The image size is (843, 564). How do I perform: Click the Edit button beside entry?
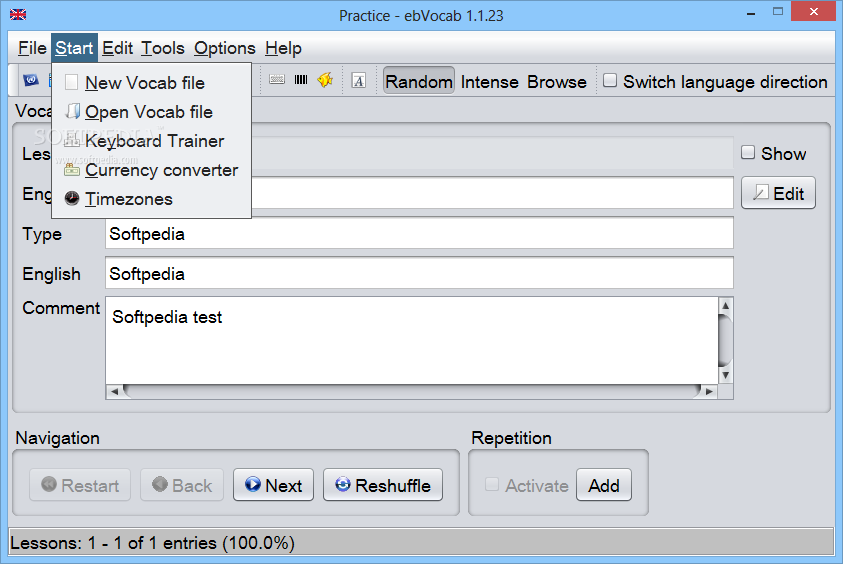pos(778,192)
